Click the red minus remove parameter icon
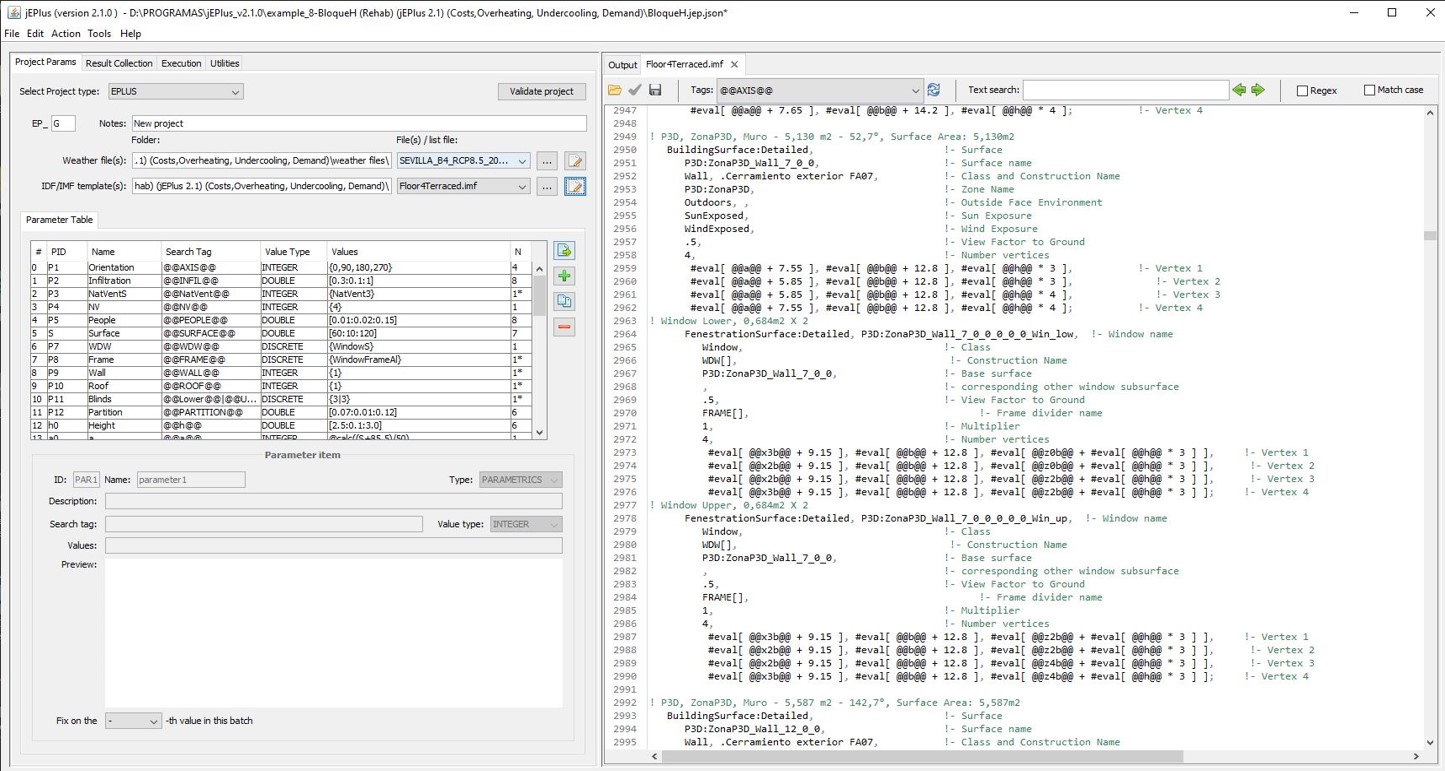Viewport: 1445px width, 771px height. coord(564,327)
